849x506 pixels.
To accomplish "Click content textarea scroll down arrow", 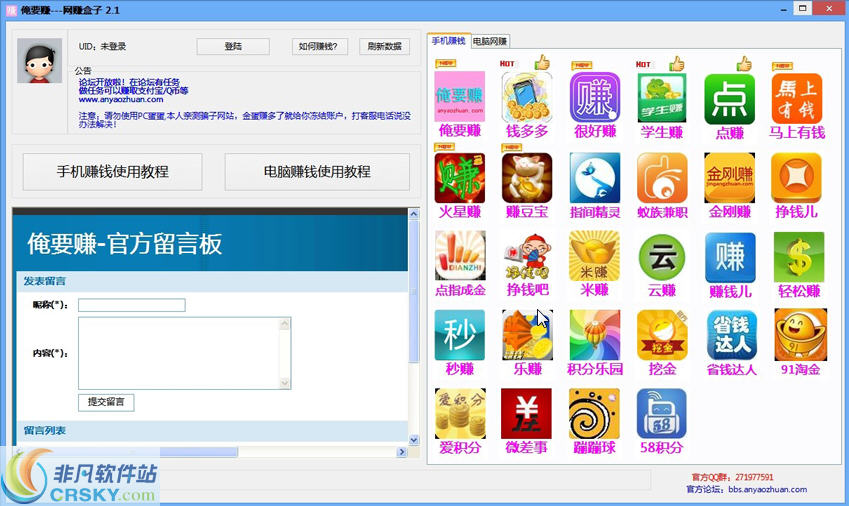I will pyautogui.click(x=285, y=383).
